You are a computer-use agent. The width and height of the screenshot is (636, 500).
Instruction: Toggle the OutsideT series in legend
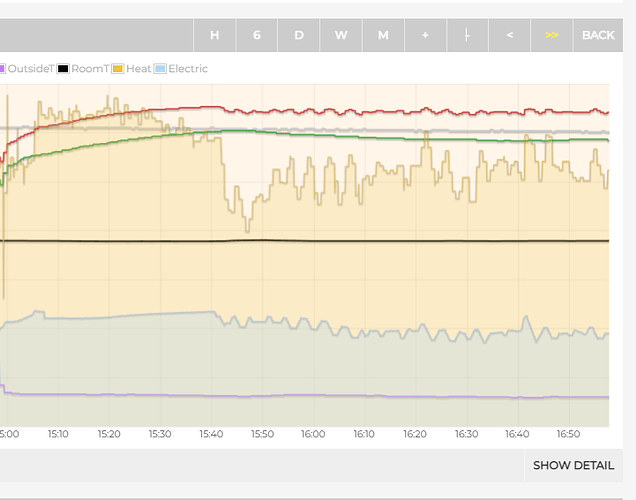pos(30,69)
